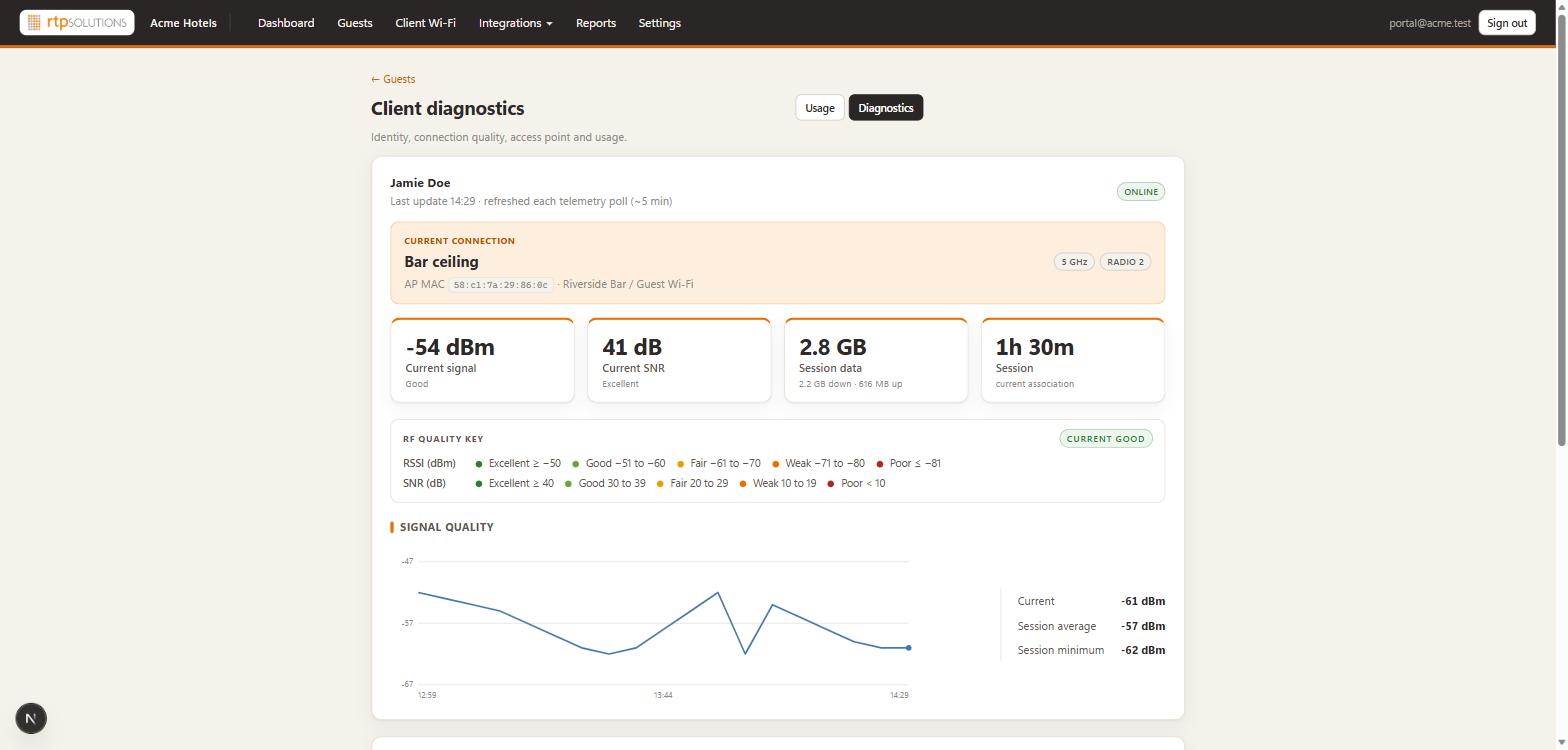The image size is (1568, 750).
Task: Click the Current -61 dBm value
Action: [1143, 601]
